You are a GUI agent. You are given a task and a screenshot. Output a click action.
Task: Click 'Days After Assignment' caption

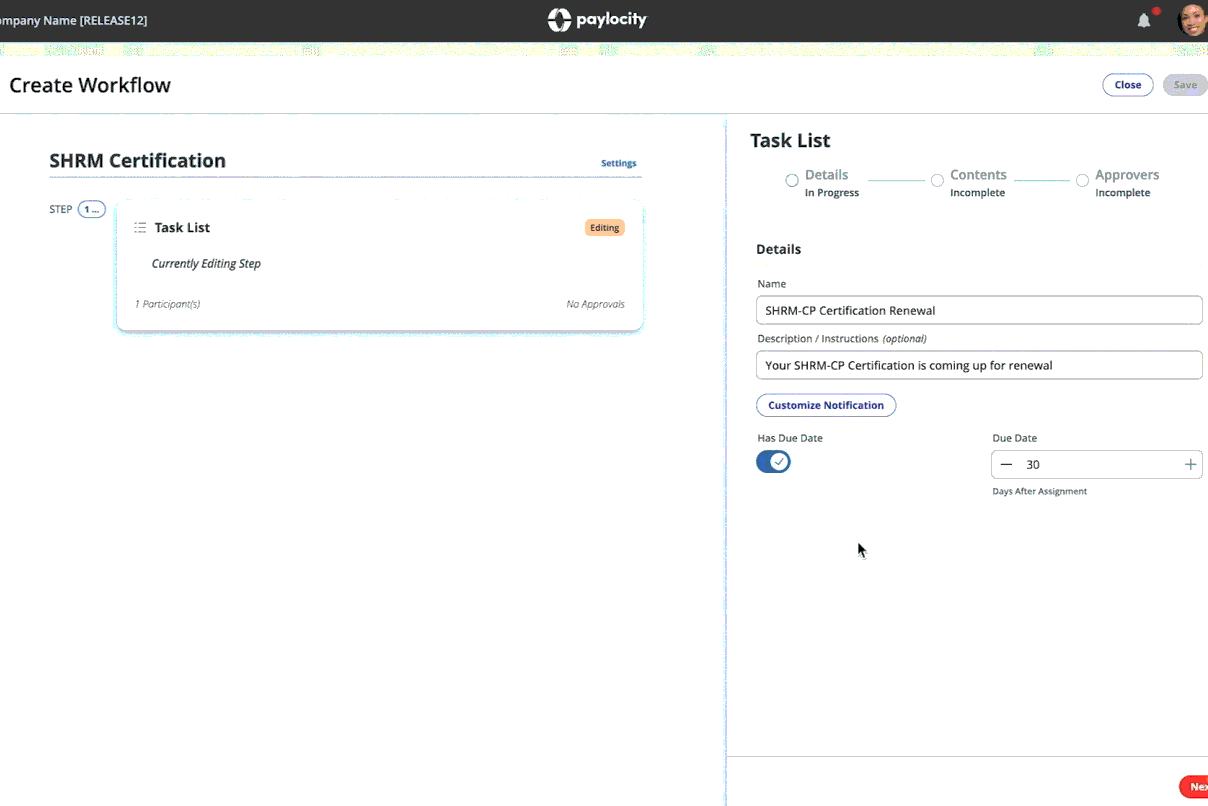1039,491
